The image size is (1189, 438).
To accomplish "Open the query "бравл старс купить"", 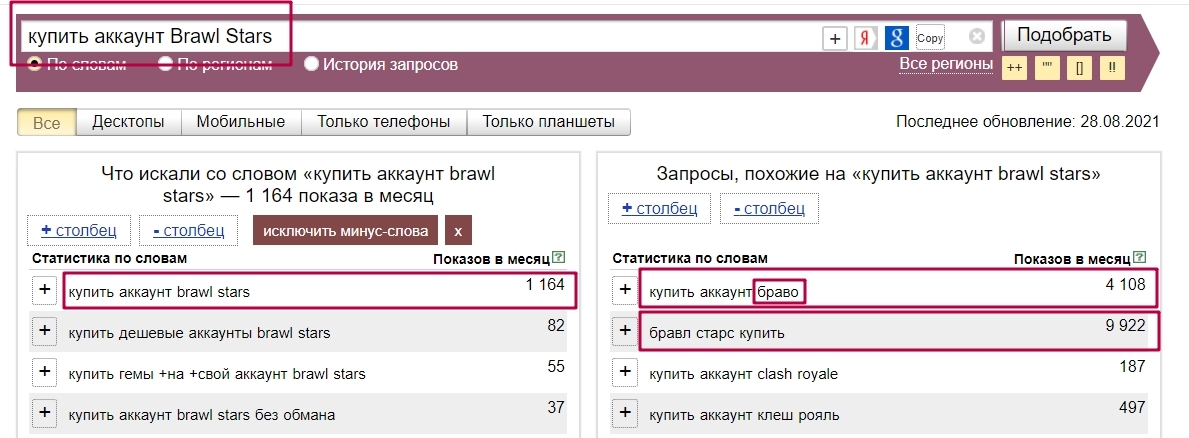I will 717,333.
